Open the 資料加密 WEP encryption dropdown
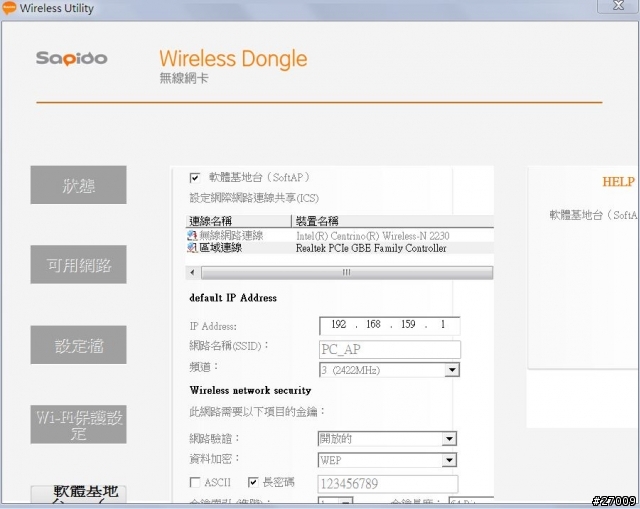 (449, 460)
